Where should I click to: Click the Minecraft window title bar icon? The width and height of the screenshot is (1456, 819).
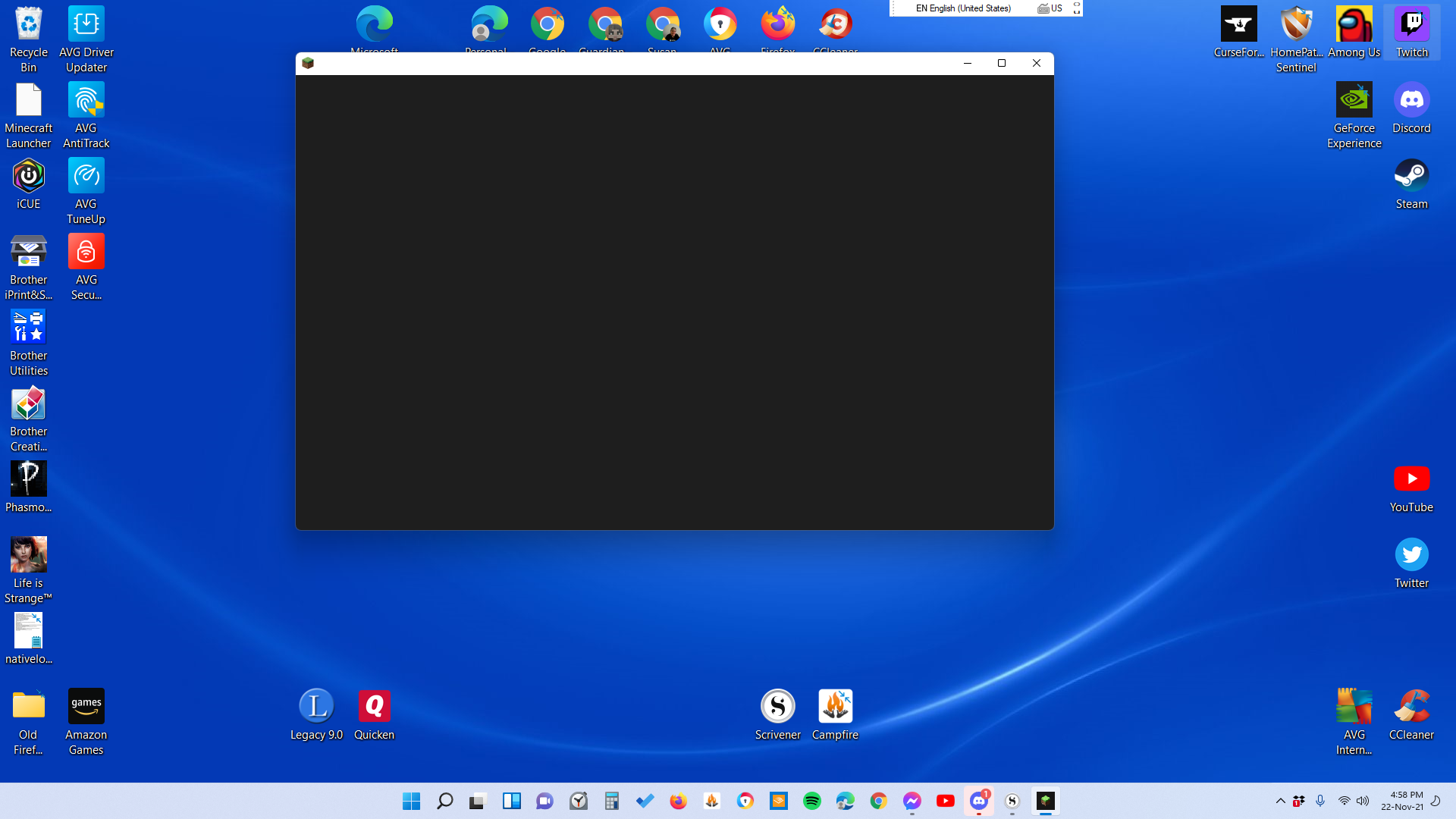(308, 63)
